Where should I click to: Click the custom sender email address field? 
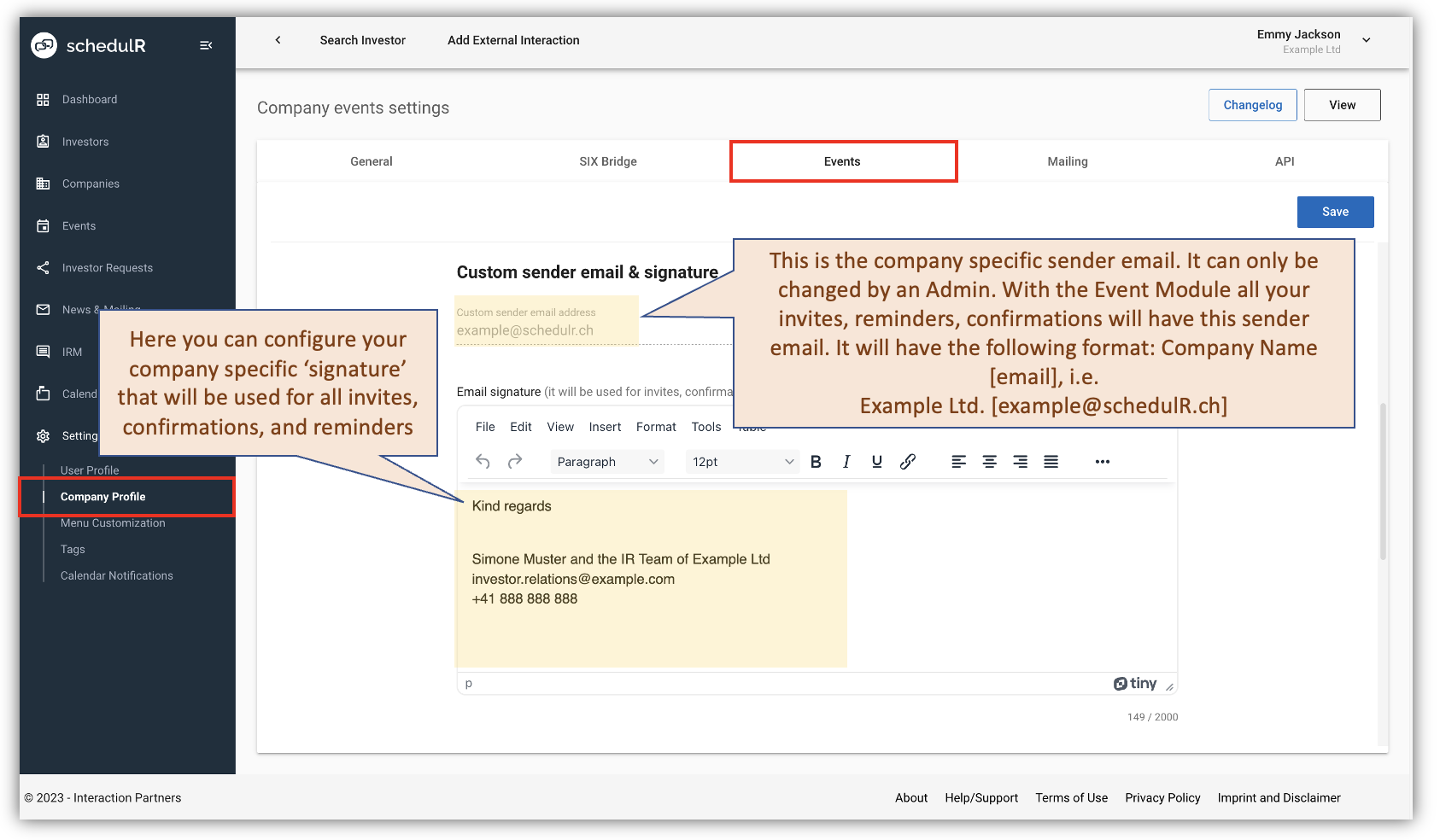point(546,329)
